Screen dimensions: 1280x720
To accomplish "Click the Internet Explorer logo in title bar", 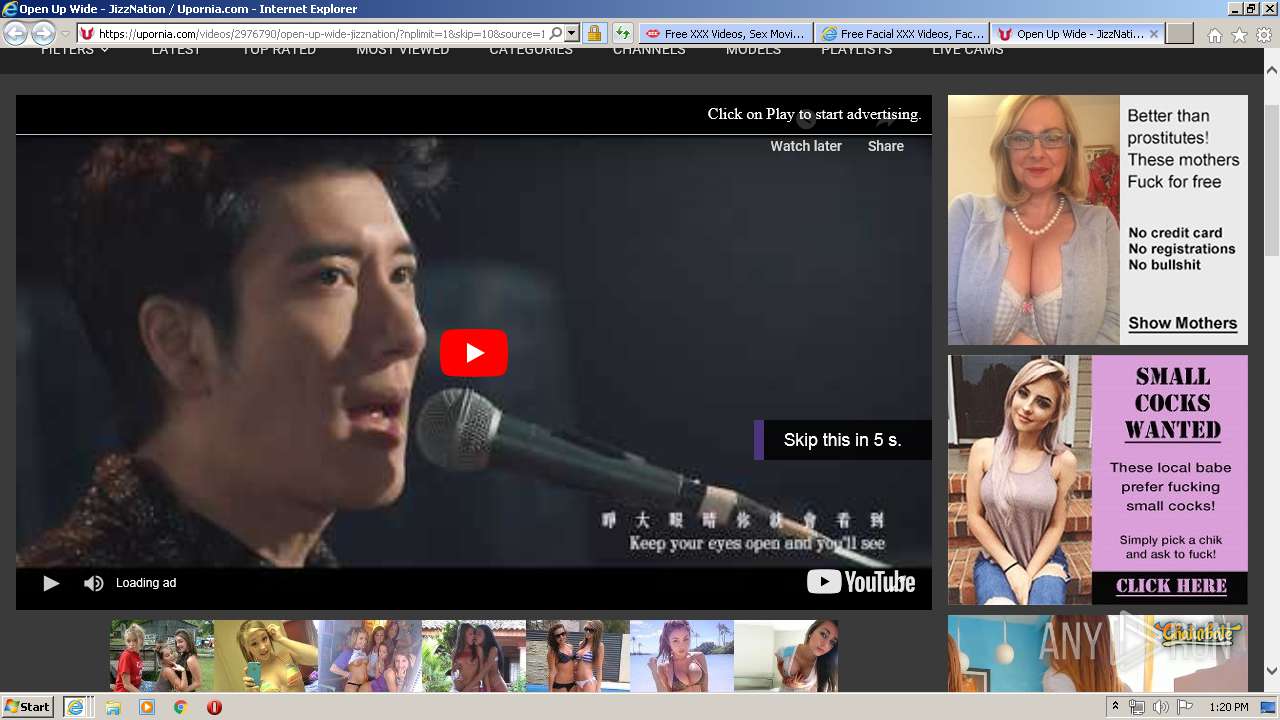I will [9, 9].
